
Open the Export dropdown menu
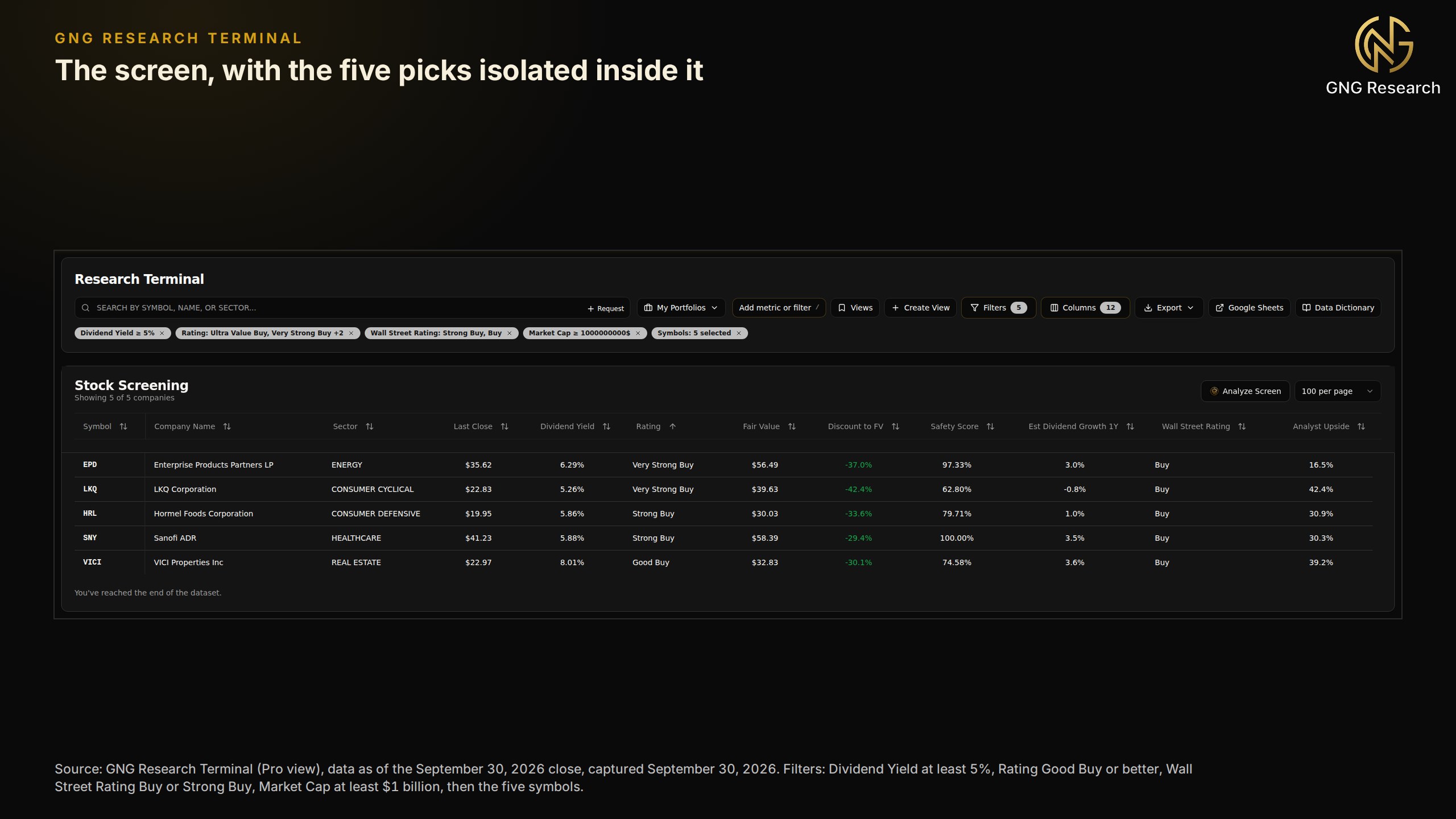[1169, 308]
